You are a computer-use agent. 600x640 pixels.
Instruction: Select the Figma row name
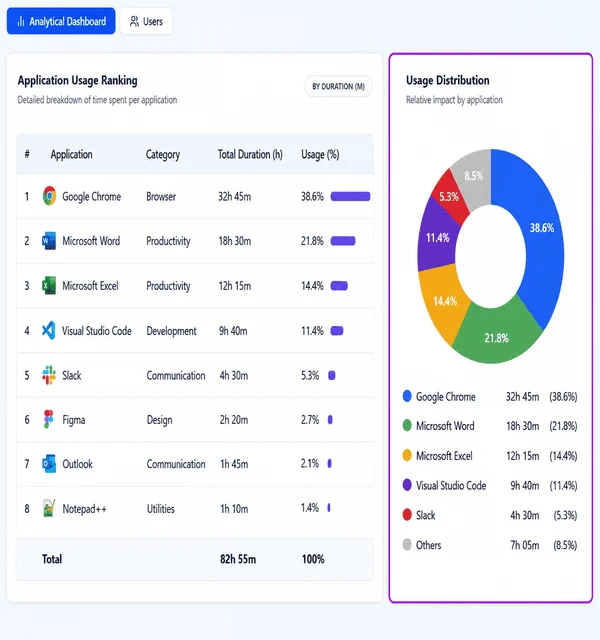(x=74, y=420)
